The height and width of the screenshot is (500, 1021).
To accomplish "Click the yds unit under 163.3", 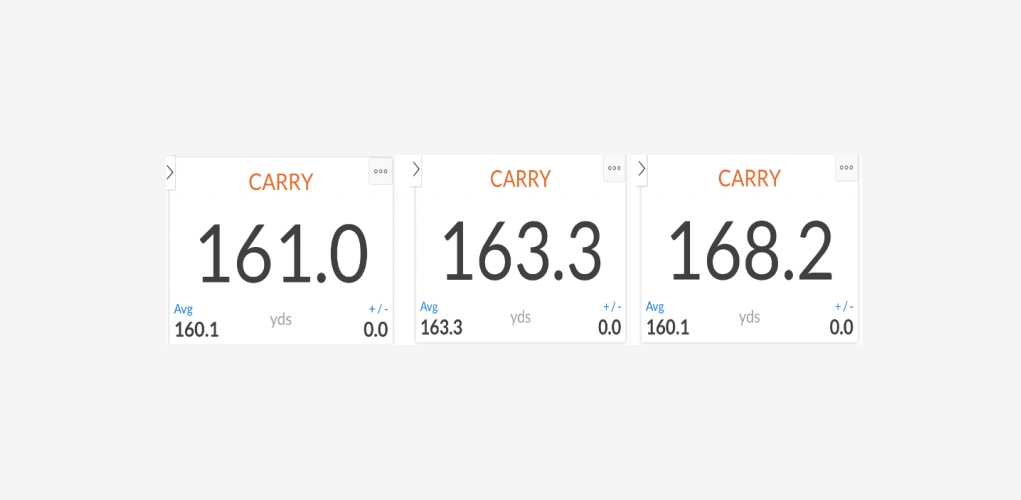I will tap(520, 317).
